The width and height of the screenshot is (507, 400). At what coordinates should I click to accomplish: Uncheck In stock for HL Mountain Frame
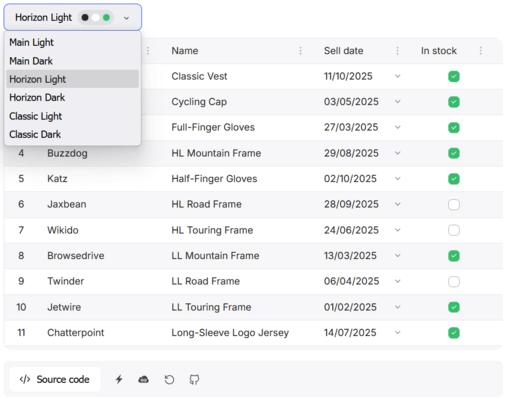(x=454, y=153)
